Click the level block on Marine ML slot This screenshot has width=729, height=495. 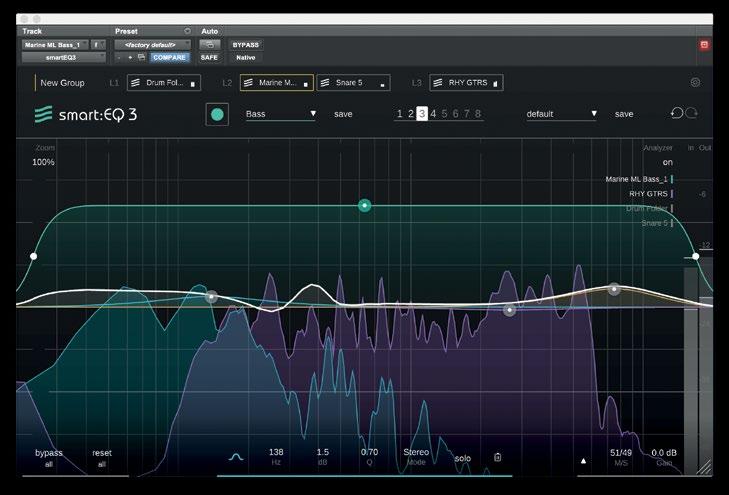tap(305, 84)
